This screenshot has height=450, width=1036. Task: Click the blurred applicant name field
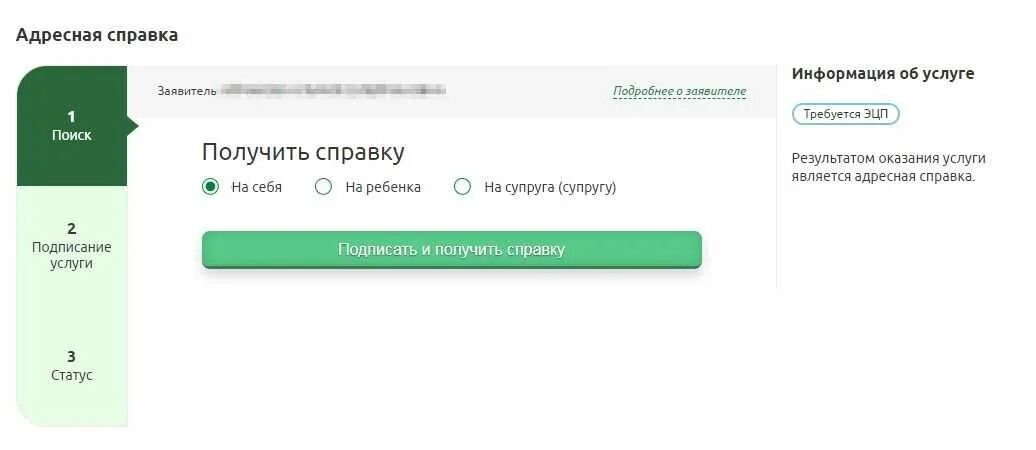[333, 91]
